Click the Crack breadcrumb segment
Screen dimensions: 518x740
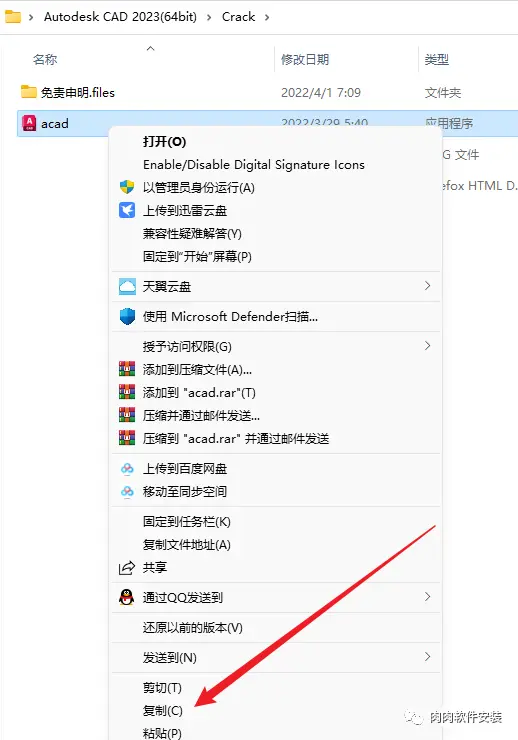click(238, 17)
